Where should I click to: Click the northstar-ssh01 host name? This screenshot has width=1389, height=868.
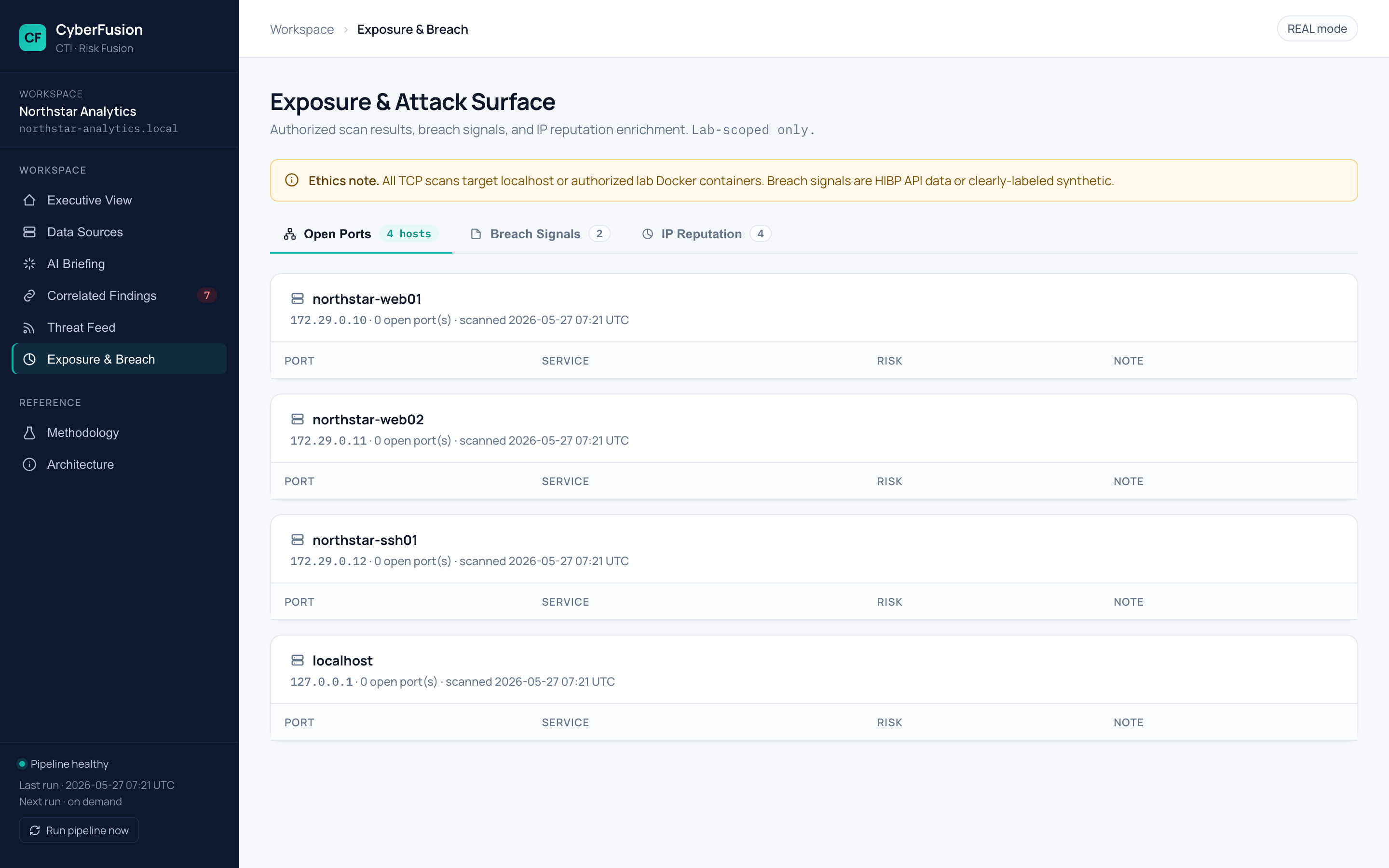[365, 540]
